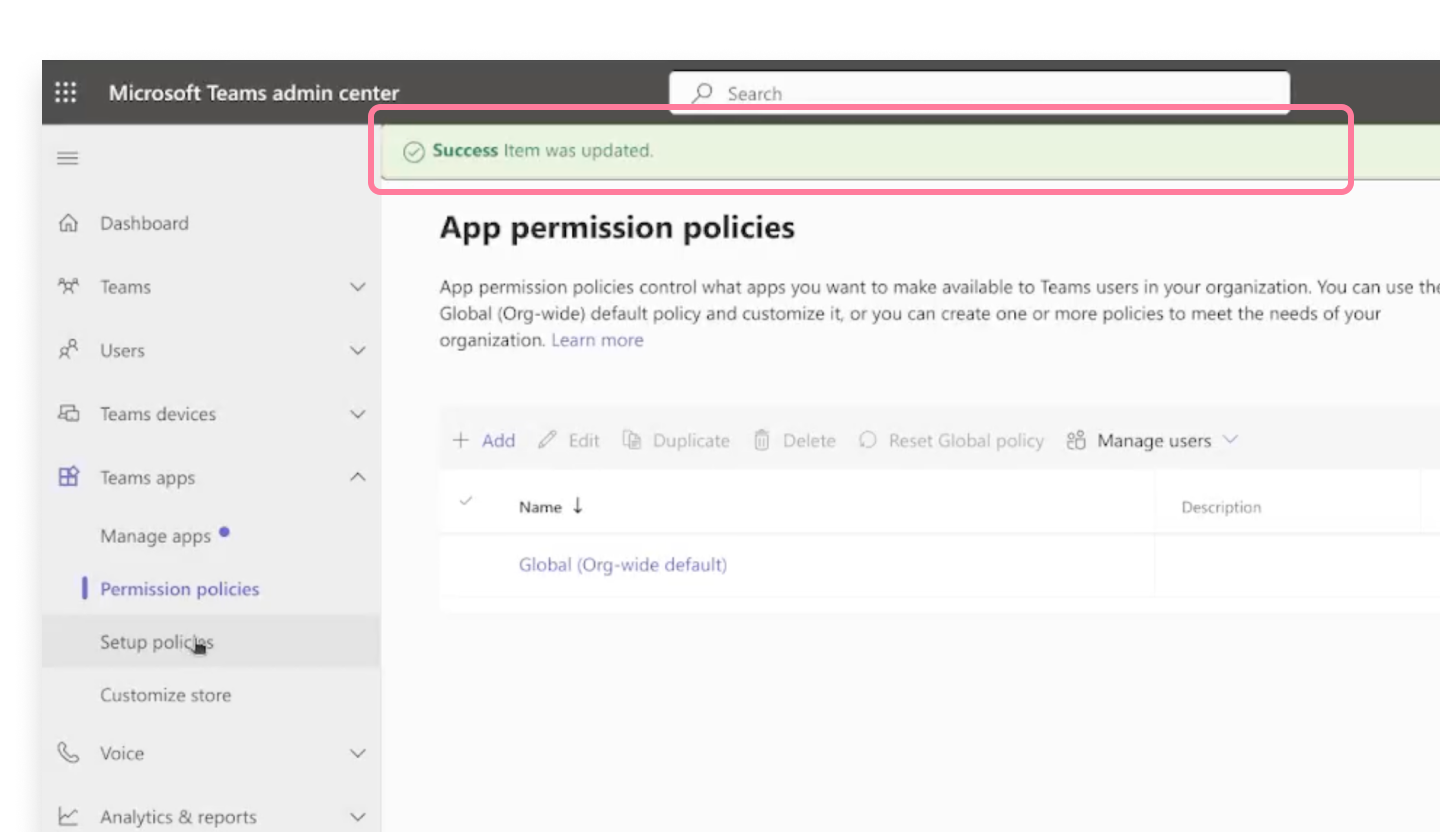
Task: Click the Teams devices icon
Action: 68,413
